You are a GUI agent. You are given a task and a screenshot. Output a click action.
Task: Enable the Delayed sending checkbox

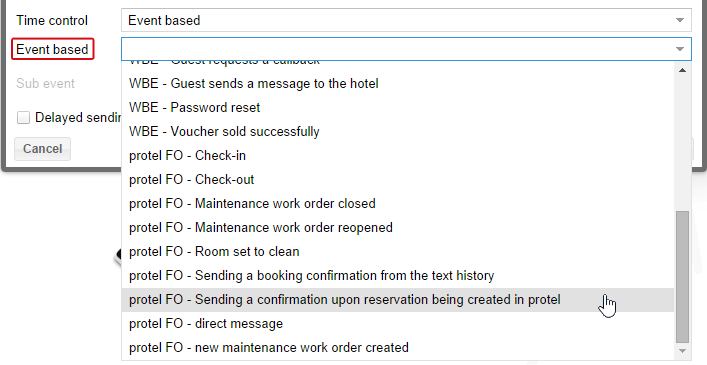click(x=23, y=118)
